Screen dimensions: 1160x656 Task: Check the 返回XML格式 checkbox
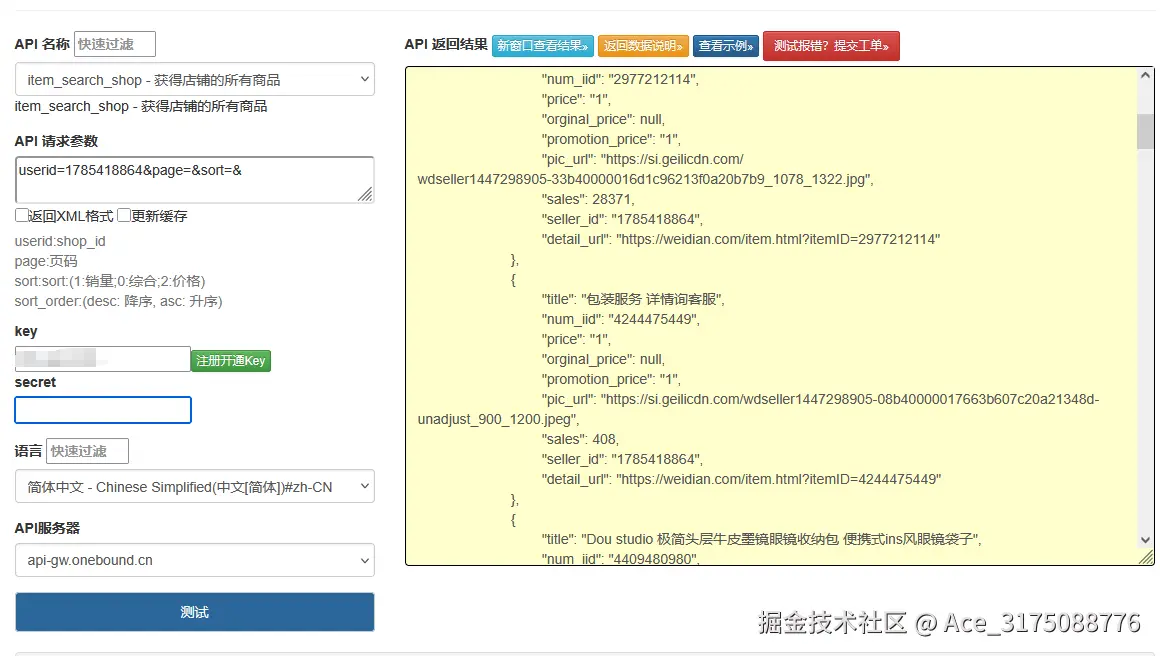pos(21,215)
